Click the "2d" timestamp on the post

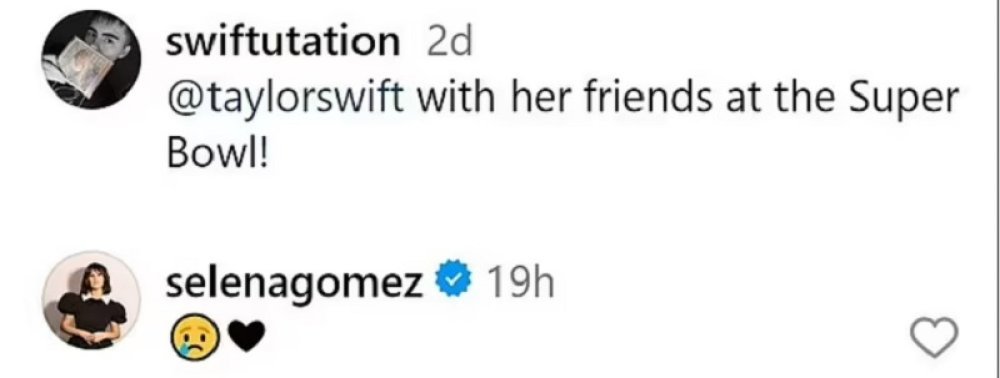tap(450, 42)
